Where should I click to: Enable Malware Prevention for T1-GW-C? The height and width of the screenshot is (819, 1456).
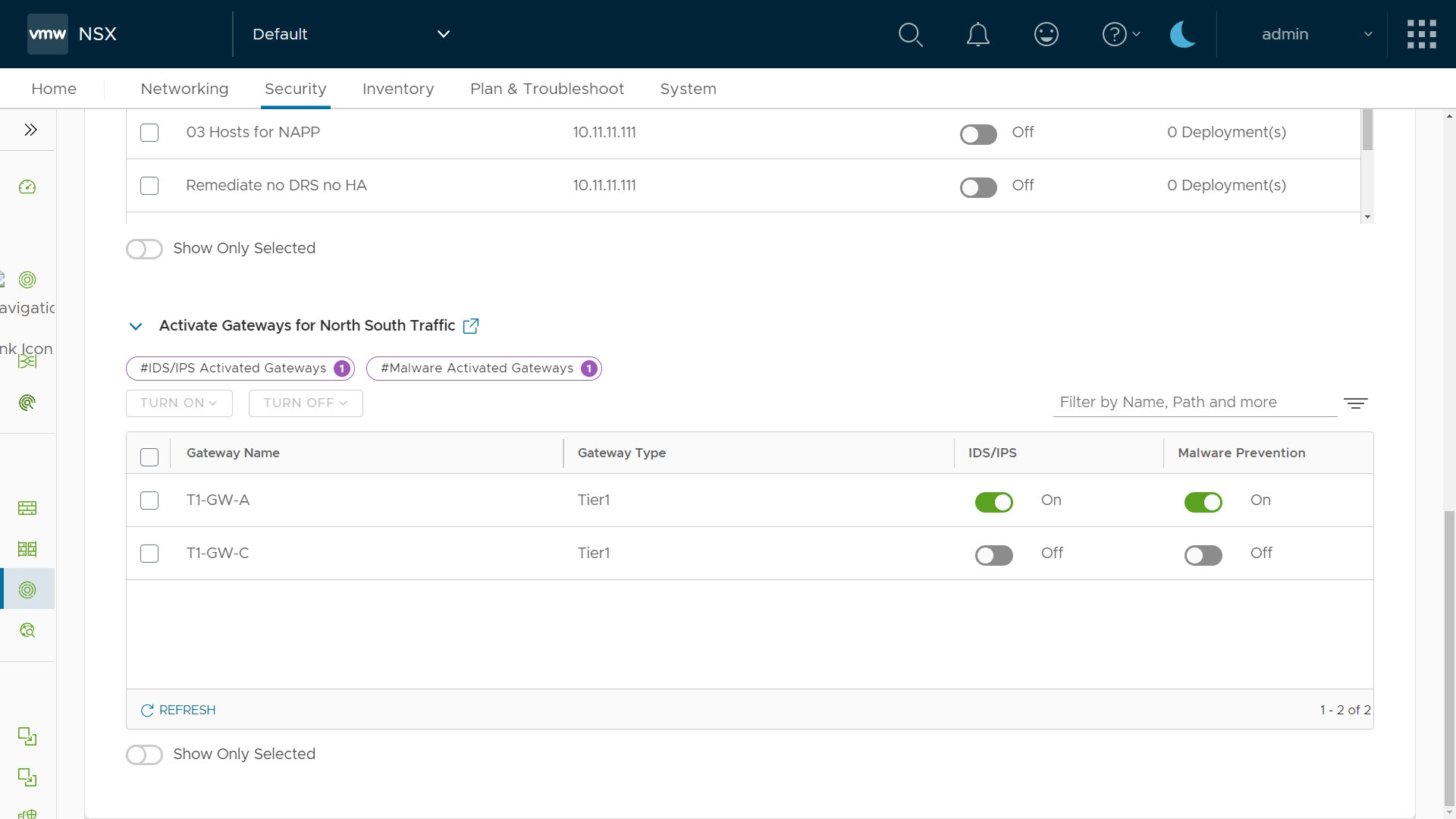tap(1203, 555)
